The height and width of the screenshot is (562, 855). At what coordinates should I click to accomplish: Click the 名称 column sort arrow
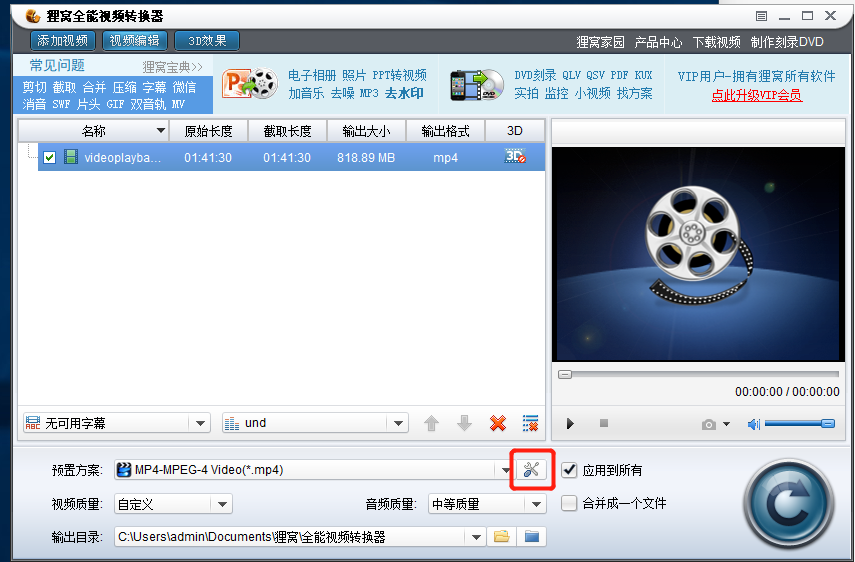pyautogui.click(x=160, y=131)
